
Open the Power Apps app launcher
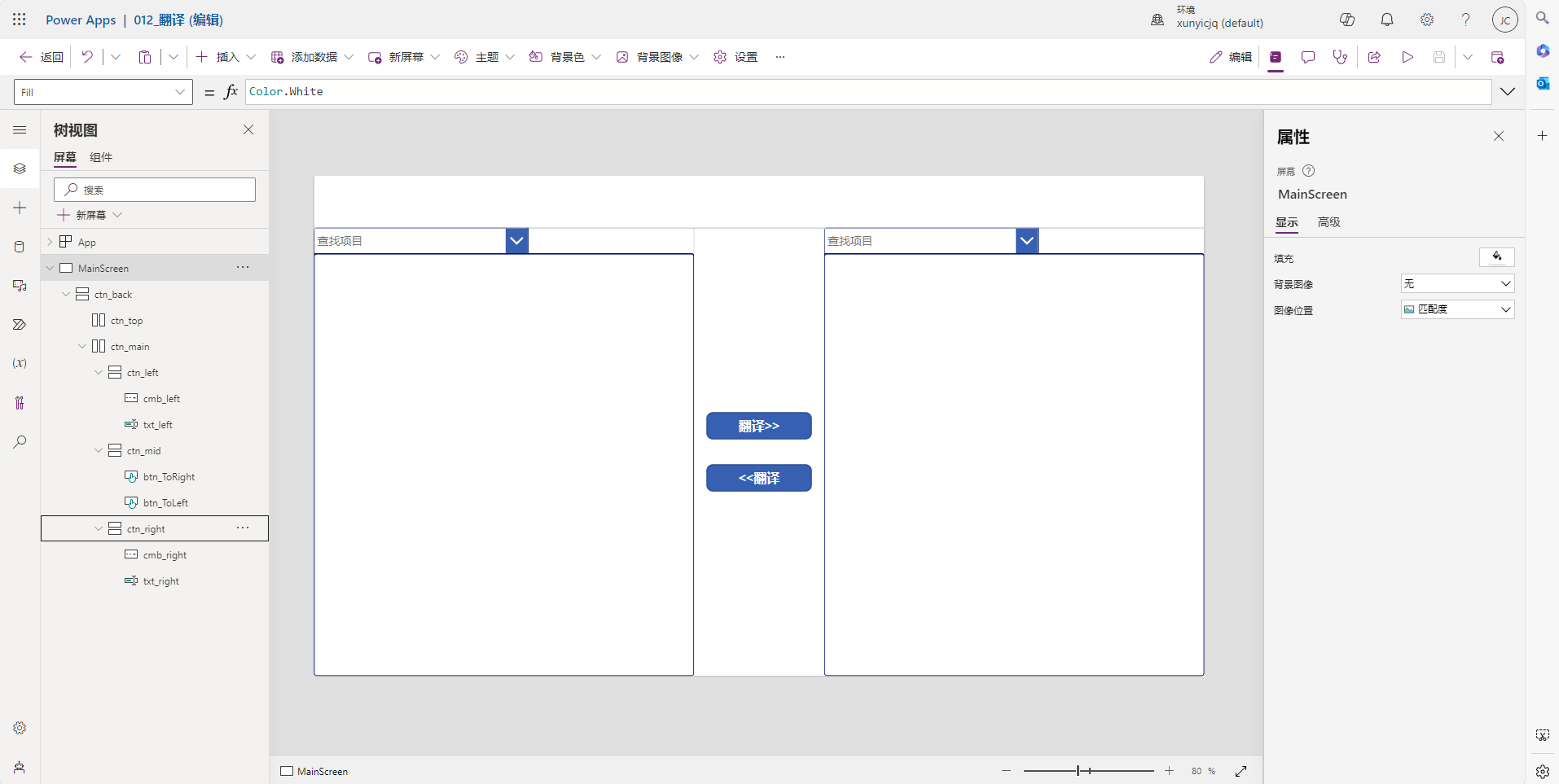[20, 20]
